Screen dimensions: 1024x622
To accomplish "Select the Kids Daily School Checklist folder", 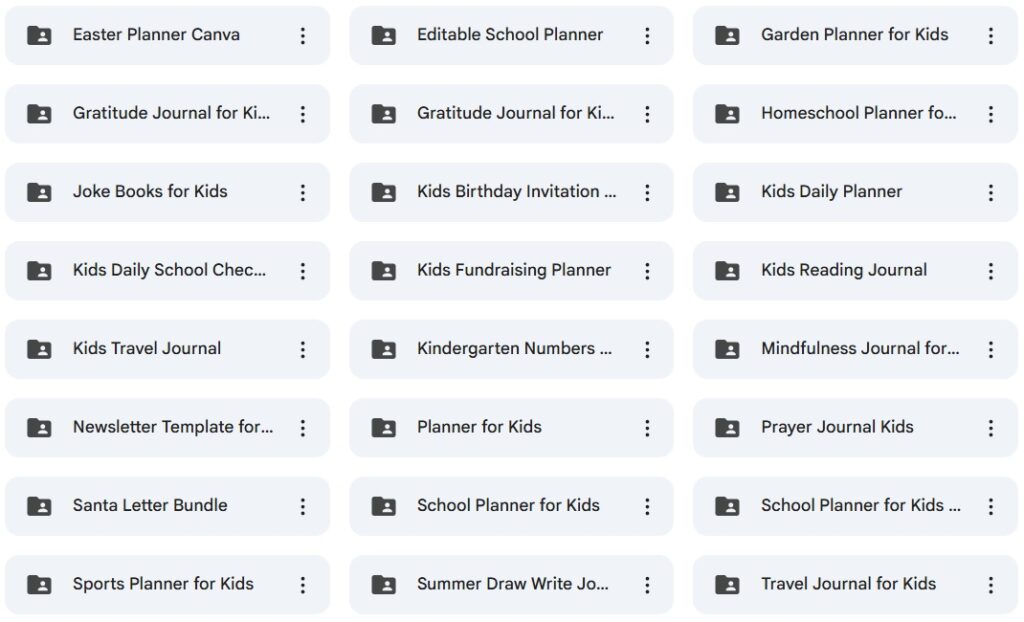I will (169, 270).
